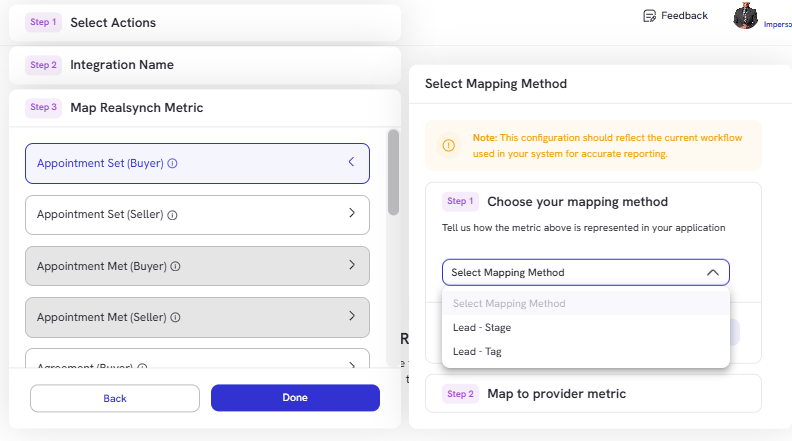Screen dimensions: 792x441
Task: Click the Feedback notepad icon
Action: (x=649, y=16)
